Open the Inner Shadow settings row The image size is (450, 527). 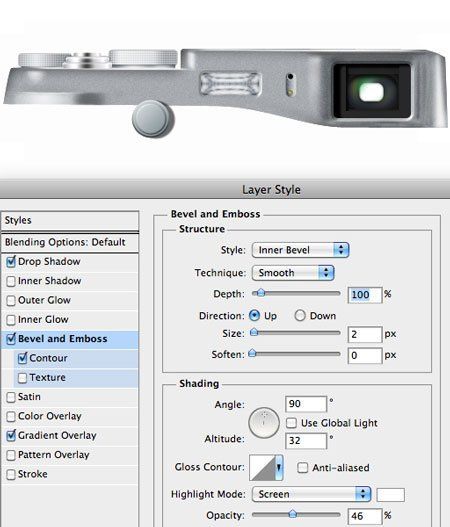70,281
